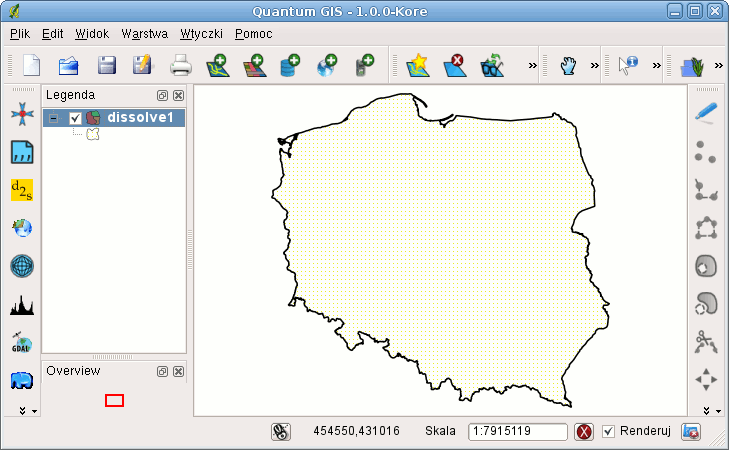This screenshot has width=729, height=450.
Task: Click the scissors Split Features tool
Action: [706, 342]
